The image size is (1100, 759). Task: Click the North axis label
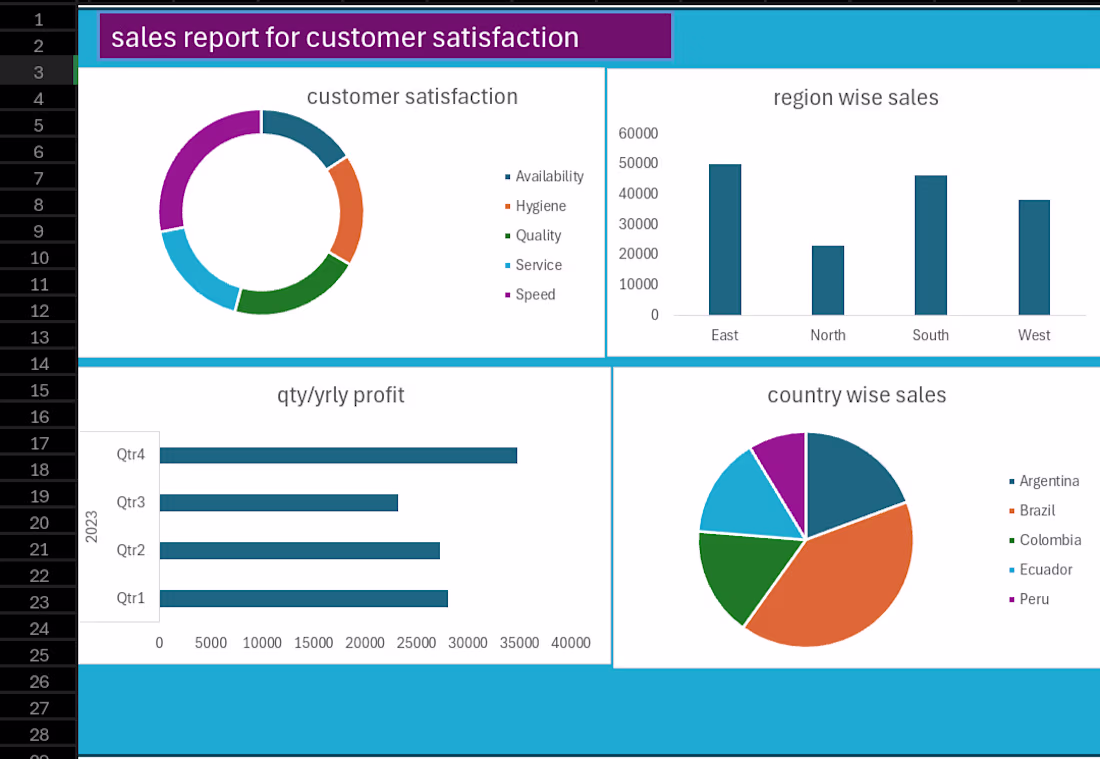828,335
